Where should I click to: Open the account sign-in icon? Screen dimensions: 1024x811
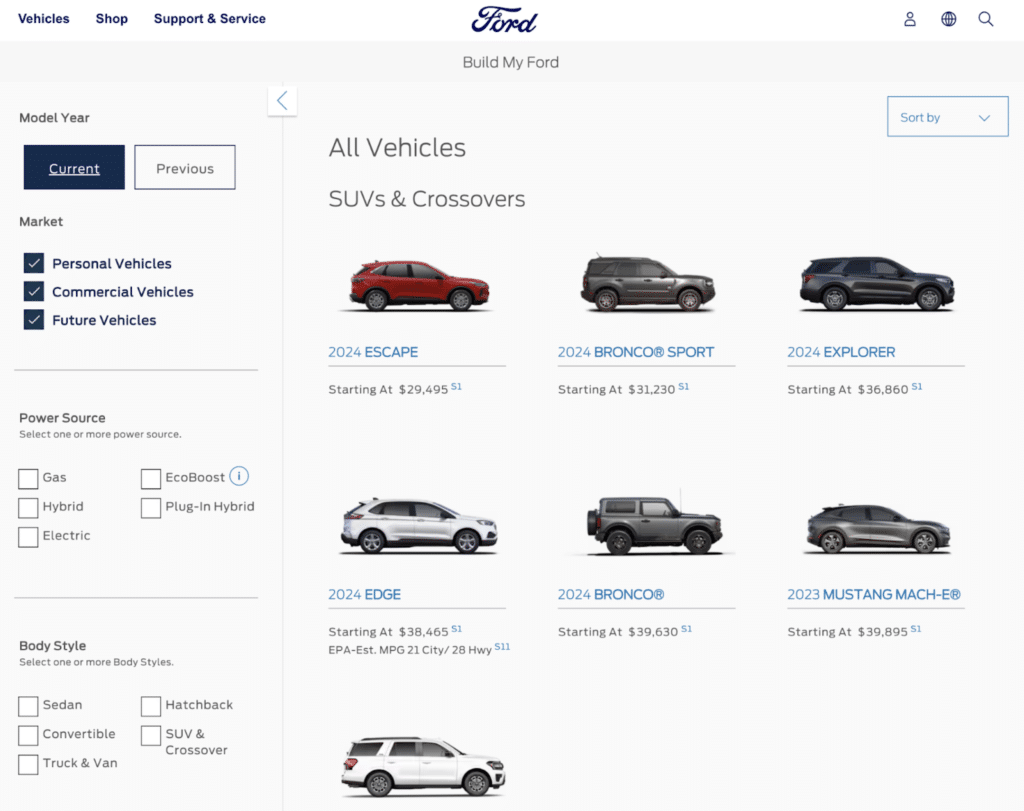coord(909,18)
